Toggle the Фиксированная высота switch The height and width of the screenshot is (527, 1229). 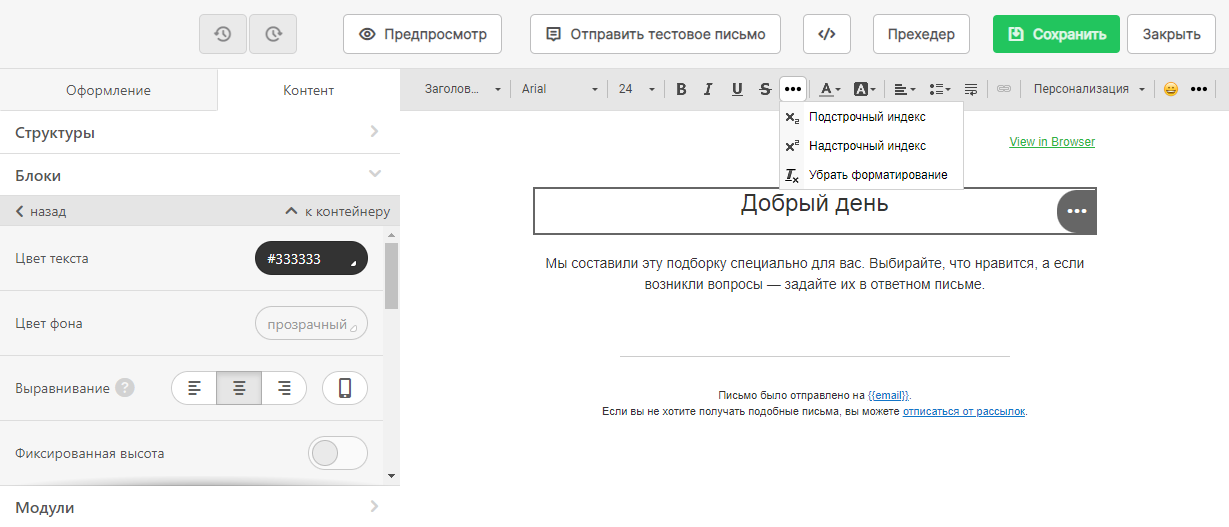pos(338,453)
